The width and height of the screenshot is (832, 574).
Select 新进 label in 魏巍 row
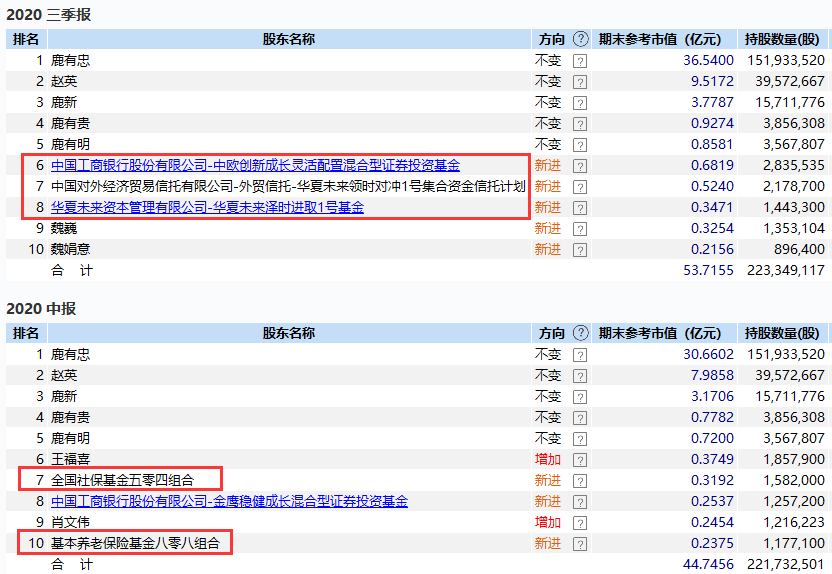[548, 228]
